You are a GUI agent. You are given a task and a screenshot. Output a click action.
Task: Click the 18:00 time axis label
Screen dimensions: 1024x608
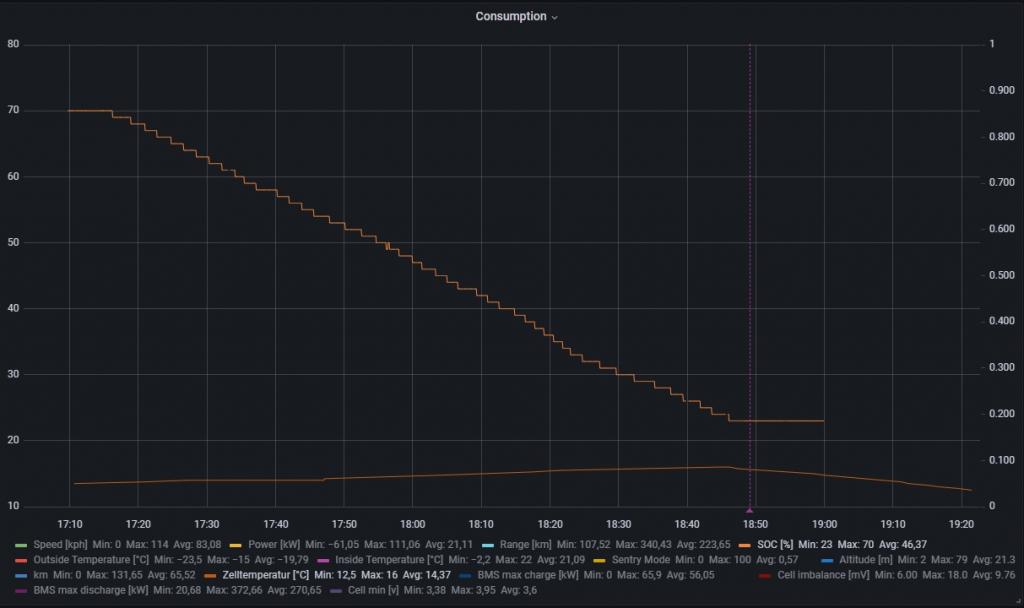413,524
